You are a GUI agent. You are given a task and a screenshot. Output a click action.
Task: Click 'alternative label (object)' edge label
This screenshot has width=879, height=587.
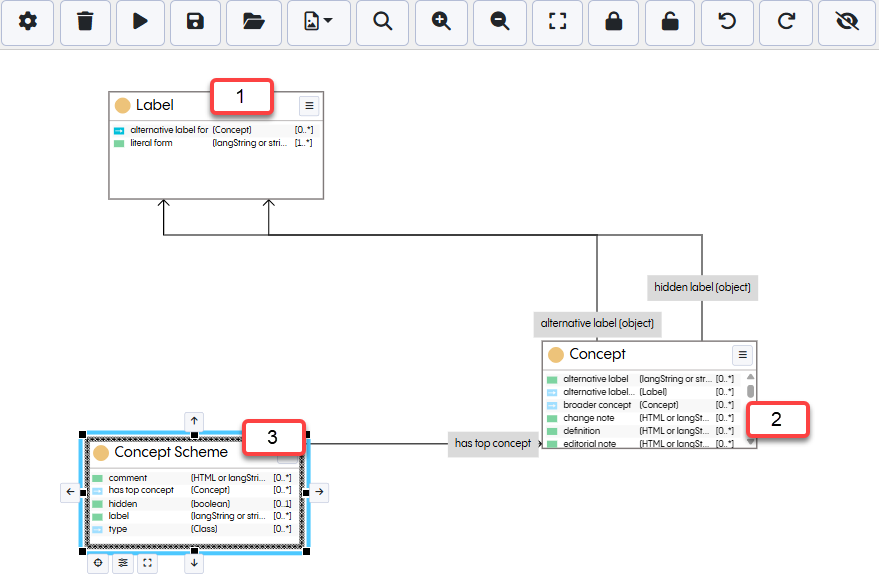[597, 324]
